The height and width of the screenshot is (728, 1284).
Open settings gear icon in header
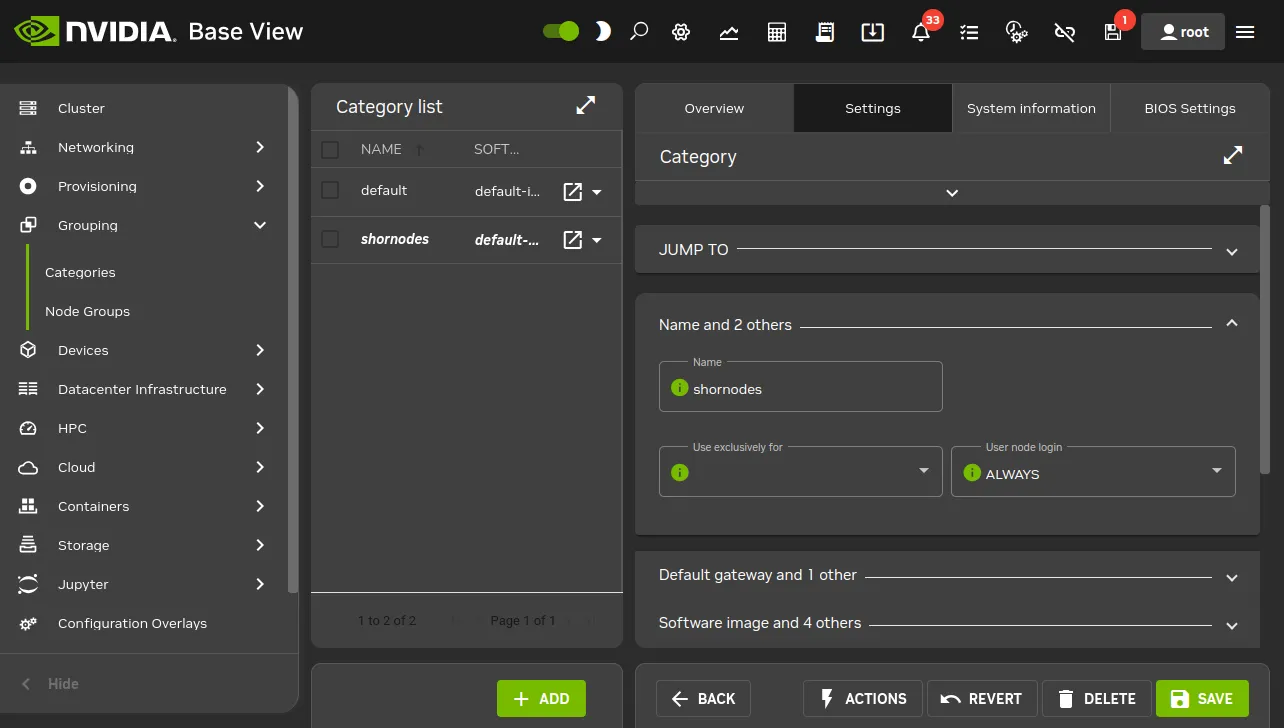pyautogui.click(x=682, y=32)
